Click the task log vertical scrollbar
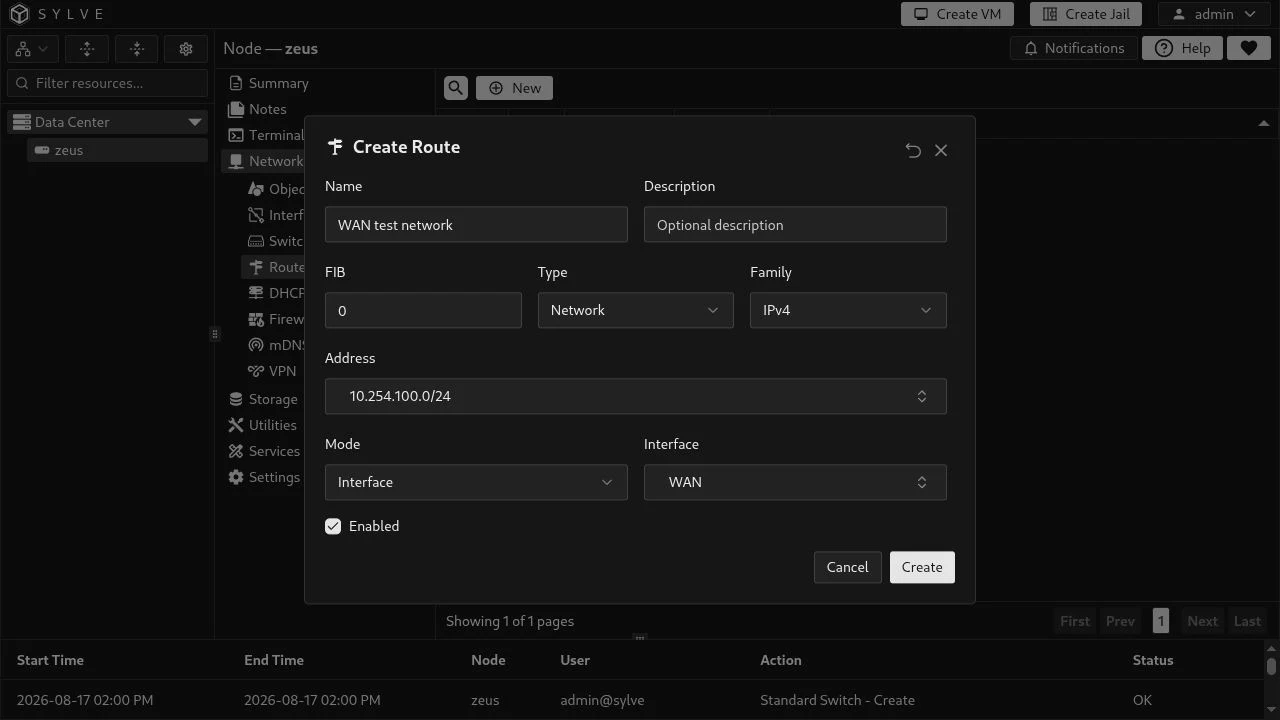1280x720 pixels. [1271, 667]
